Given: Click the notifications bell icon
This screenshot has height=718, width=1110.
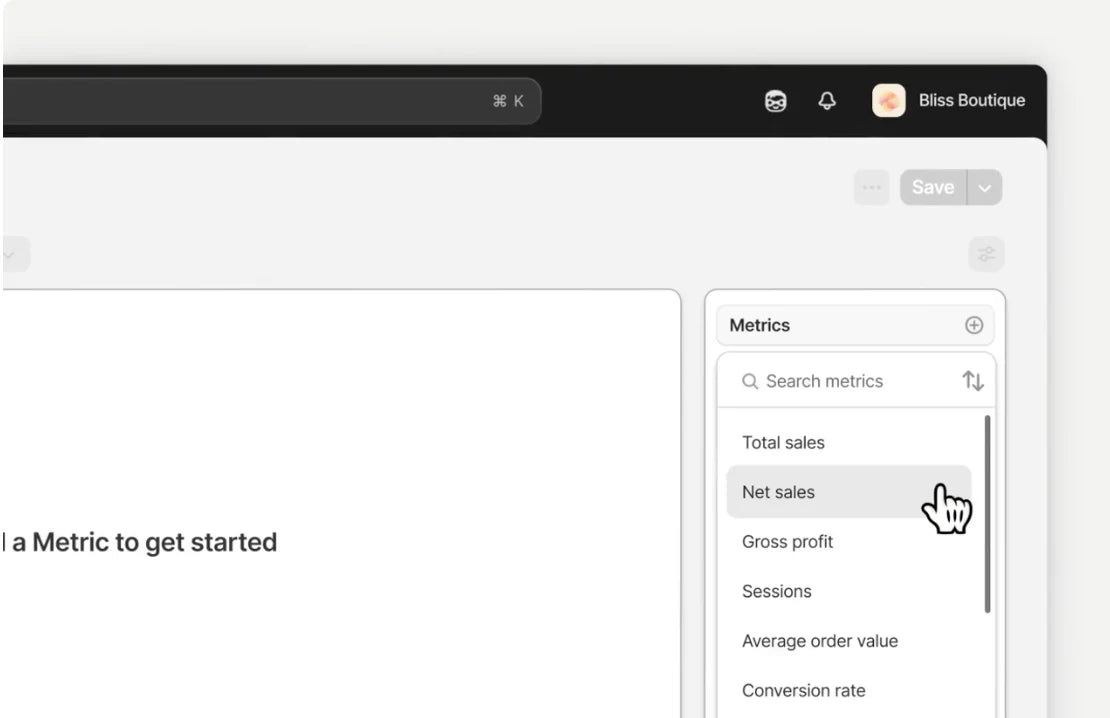Looking at the screenshot, I should tap(827, 101).
